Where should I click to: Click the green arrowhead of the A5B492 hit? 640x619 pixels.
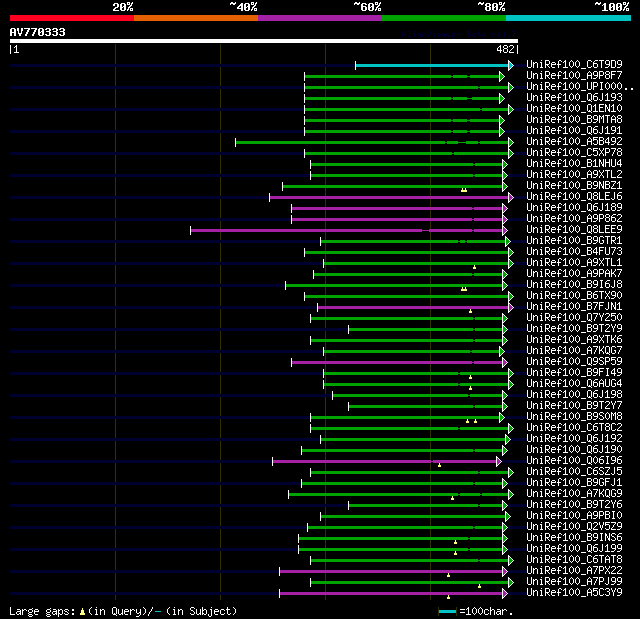coord(511,142)
